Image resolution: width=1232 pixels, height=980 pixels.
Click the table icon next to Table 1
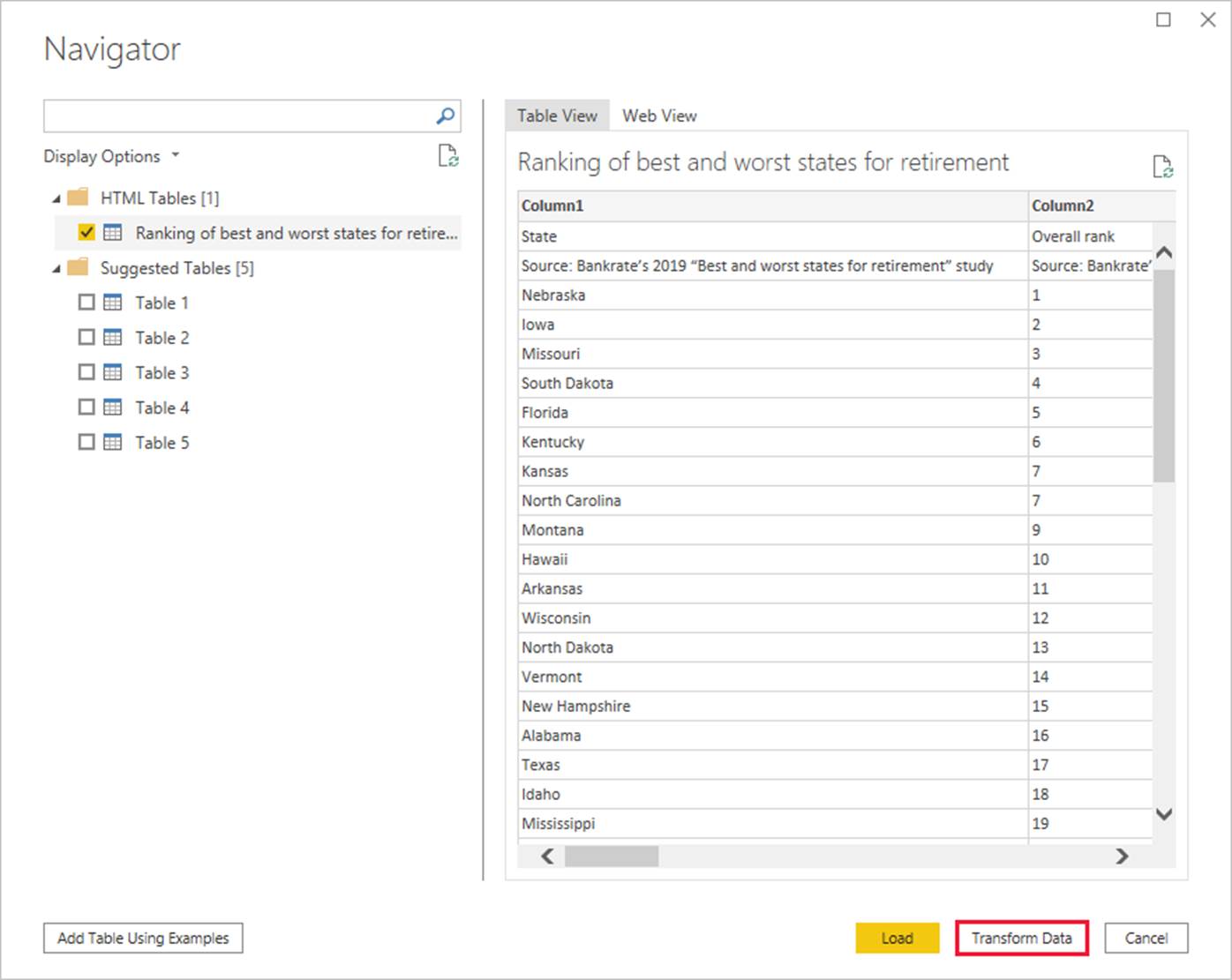click(113, 303)
